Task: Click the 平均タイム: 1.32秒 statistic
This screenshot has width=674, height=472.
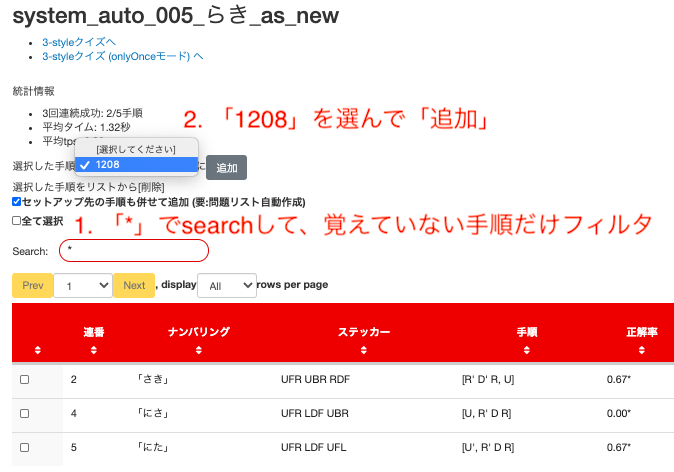Action: point(86,127)
